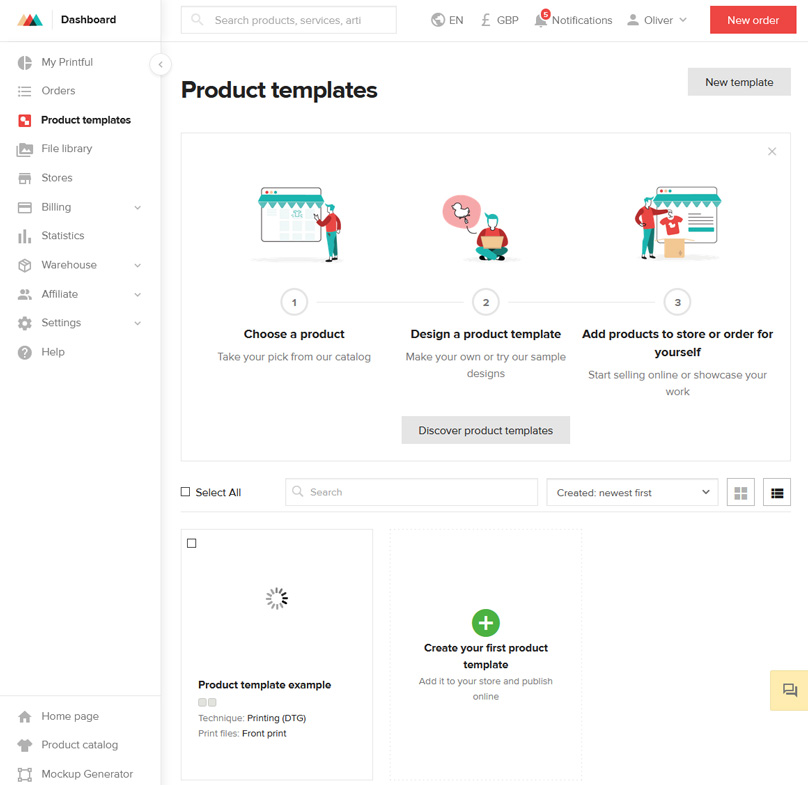Tick the Product template example checkbox
The image size is (808, 785).
click(192, 543)
